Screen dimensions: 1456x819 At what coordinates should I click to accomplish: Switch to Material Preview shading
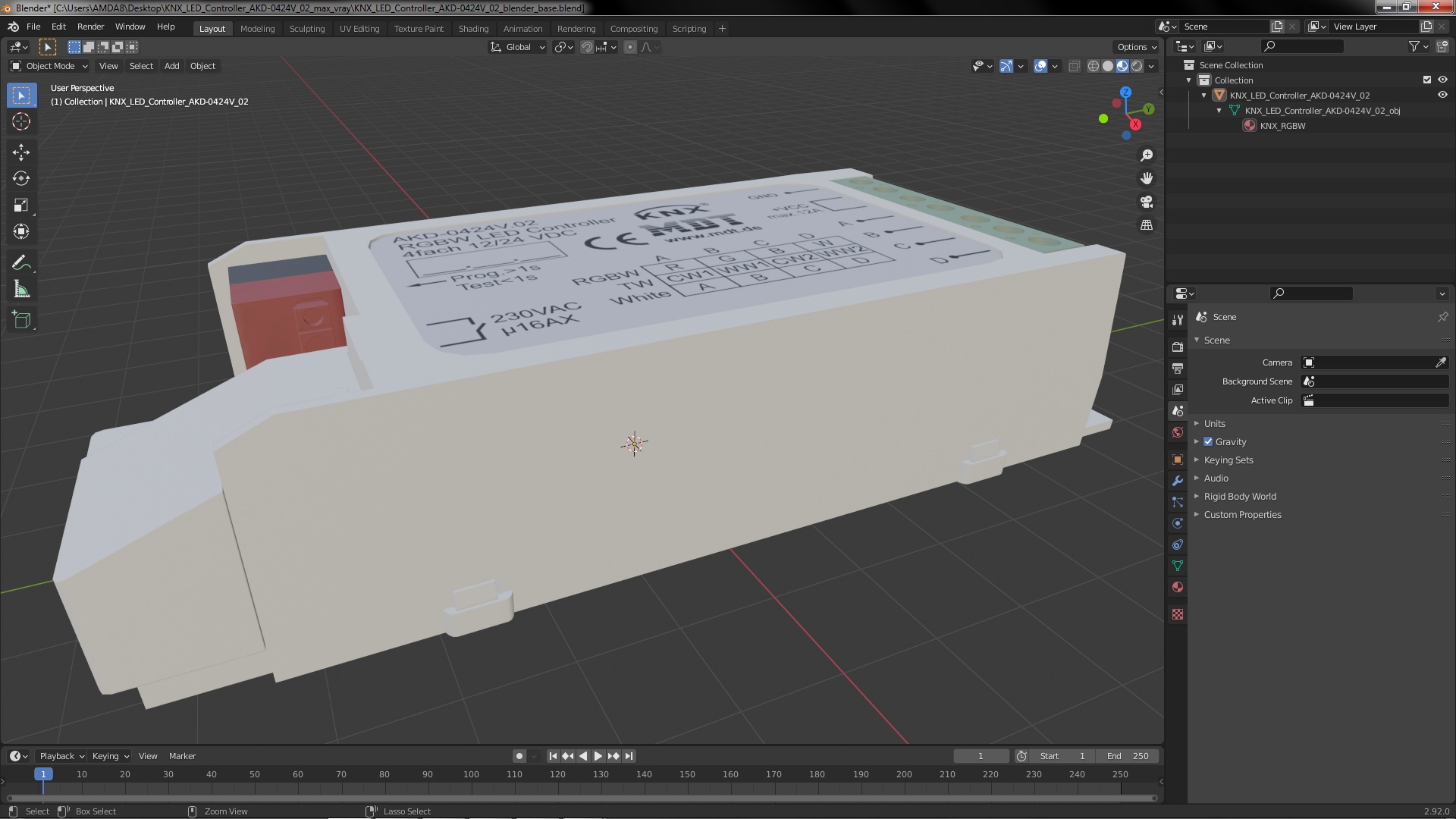coord(1122,66)
